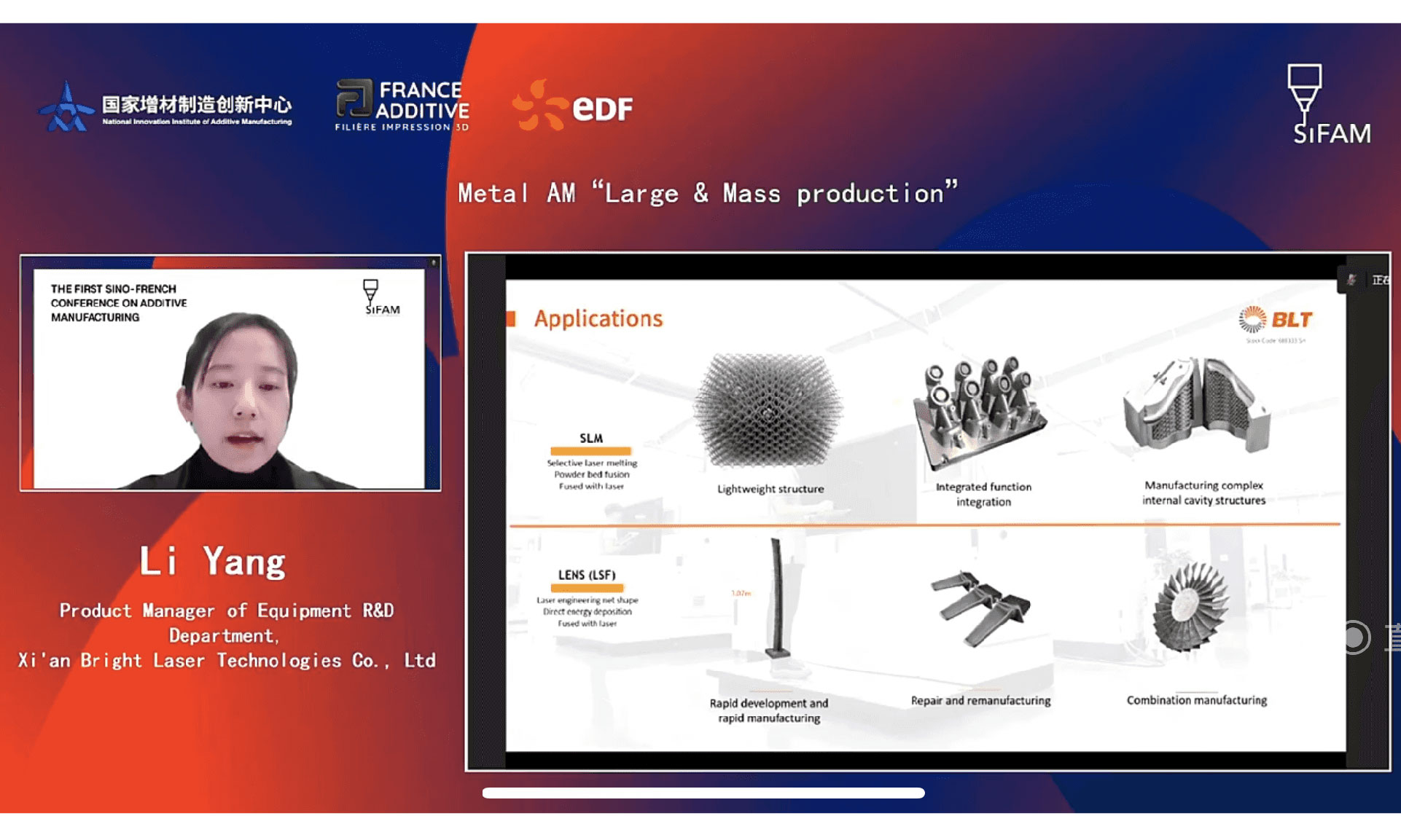Viewport: 1401px width, 840px height.
Task: Click the muted microphone icon on the shared screen
Action: pyautogui.click(x=1351, y=280)
